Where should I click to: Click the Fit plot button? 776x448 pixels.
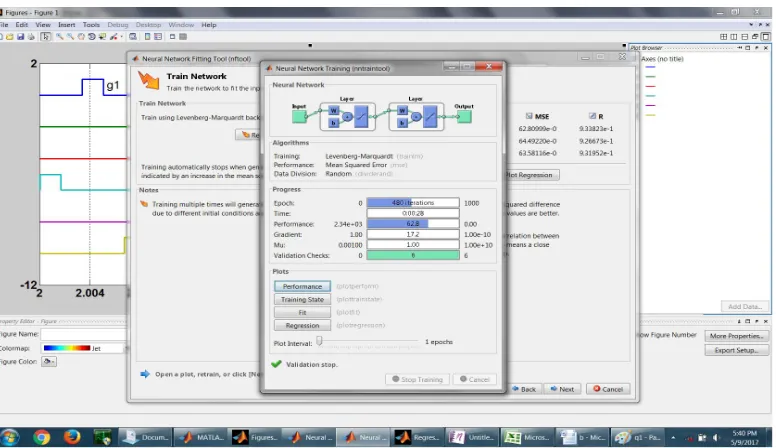tap(302, 312)
